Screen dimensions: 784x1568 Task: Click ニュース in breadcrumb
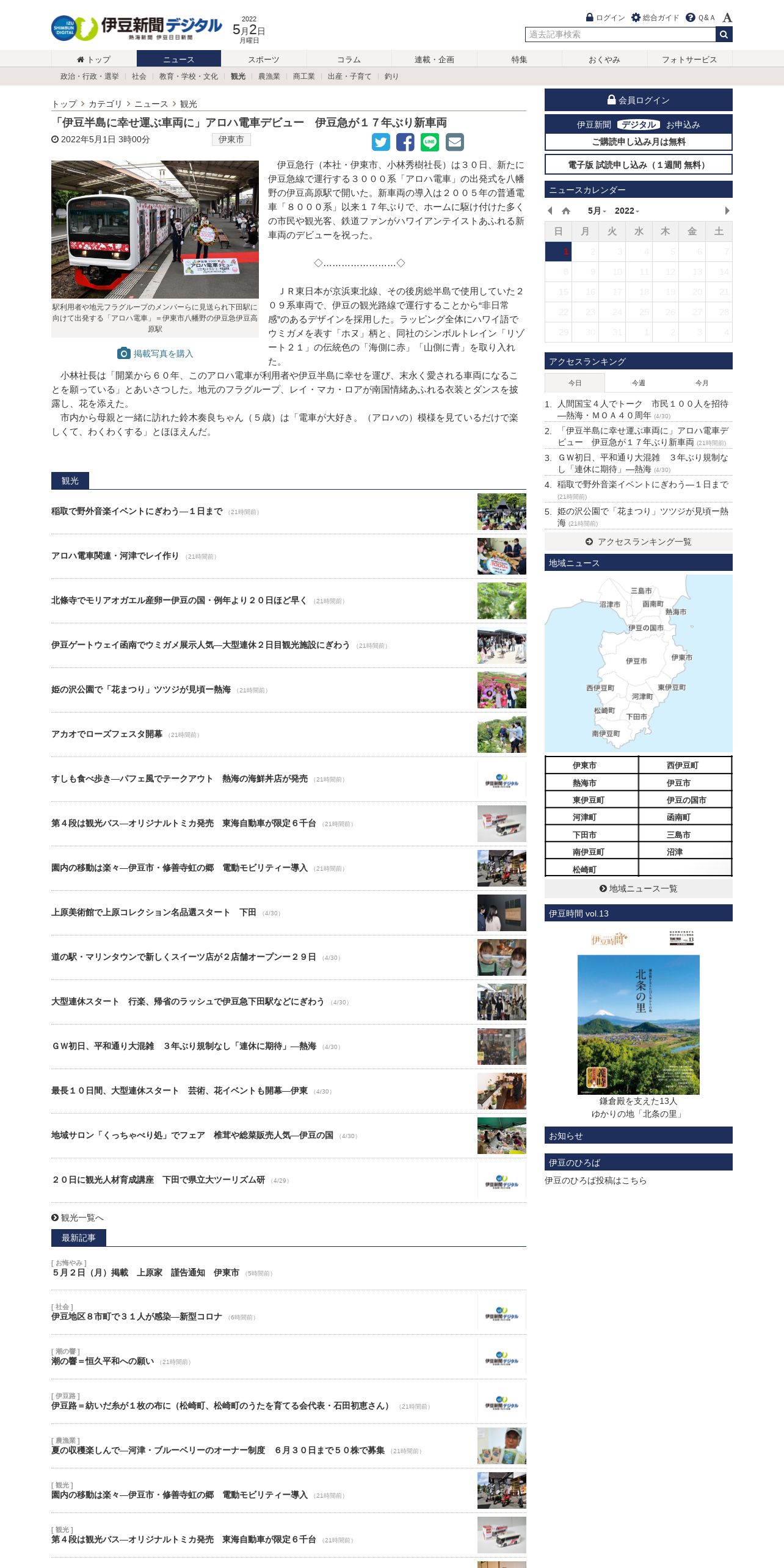point(151,104)
